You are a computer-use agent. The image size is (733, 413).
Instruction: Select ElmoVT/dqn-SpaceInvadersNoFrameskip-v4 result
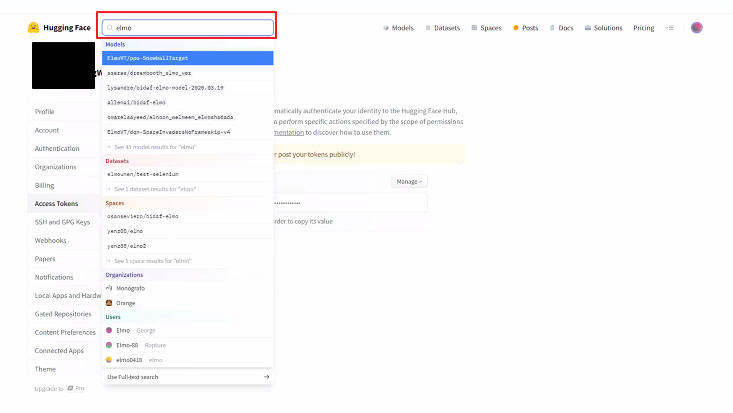(188, 132)
